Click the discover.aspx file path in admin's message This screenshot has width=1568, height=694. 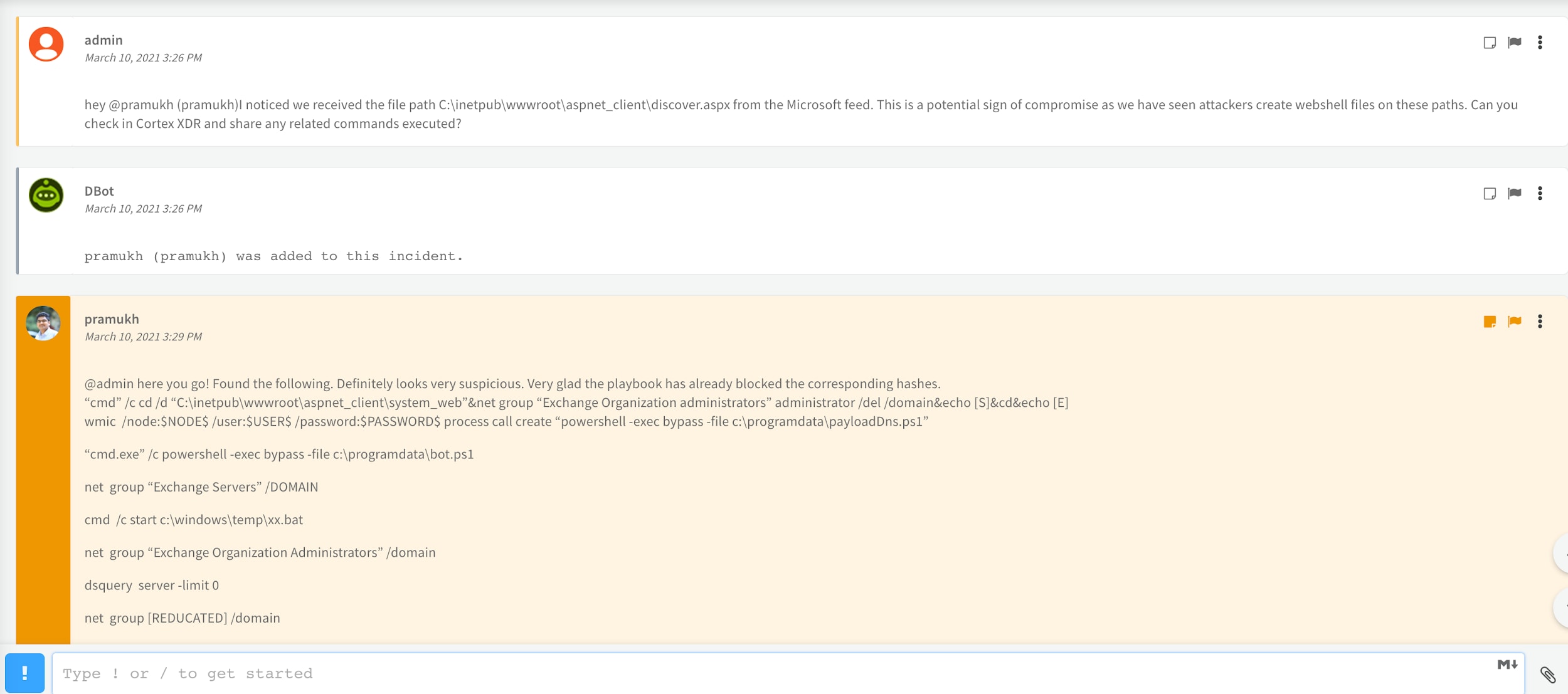click(x=584, y=105)
